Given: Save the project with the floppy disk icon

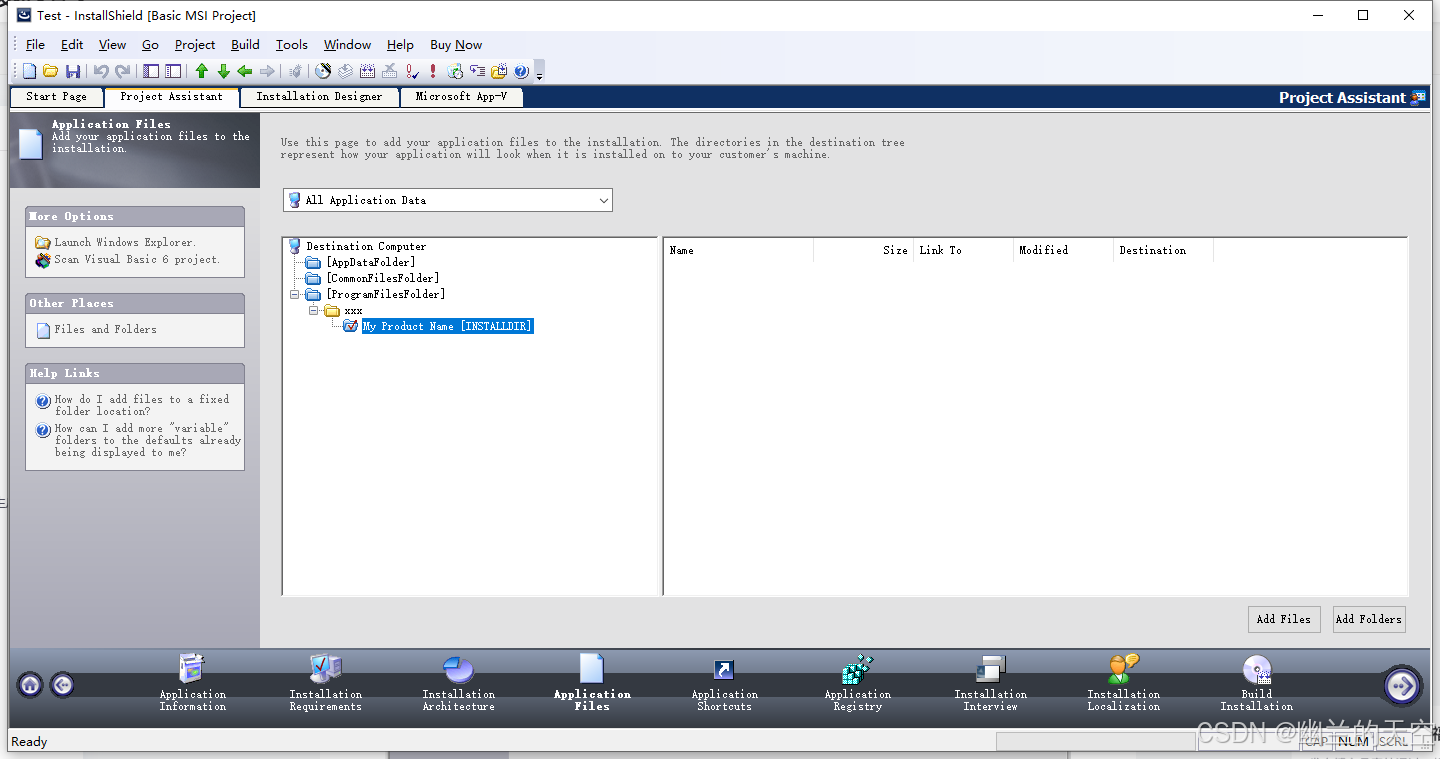Looking at the screenshot, I should tap(73, 71).
